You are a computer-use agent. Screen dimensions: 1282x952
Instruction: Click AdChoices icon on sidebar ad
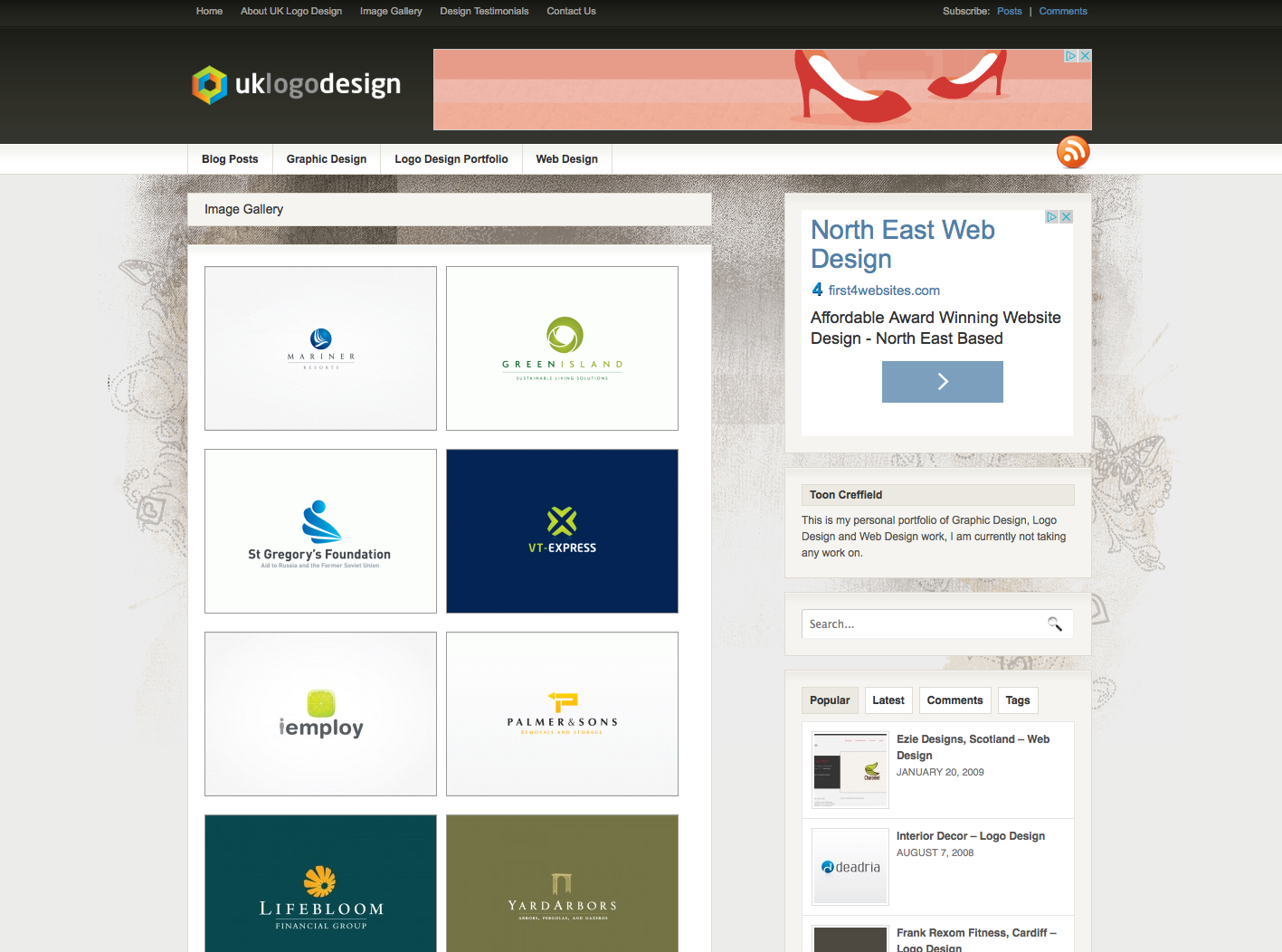pos(1052,217)
